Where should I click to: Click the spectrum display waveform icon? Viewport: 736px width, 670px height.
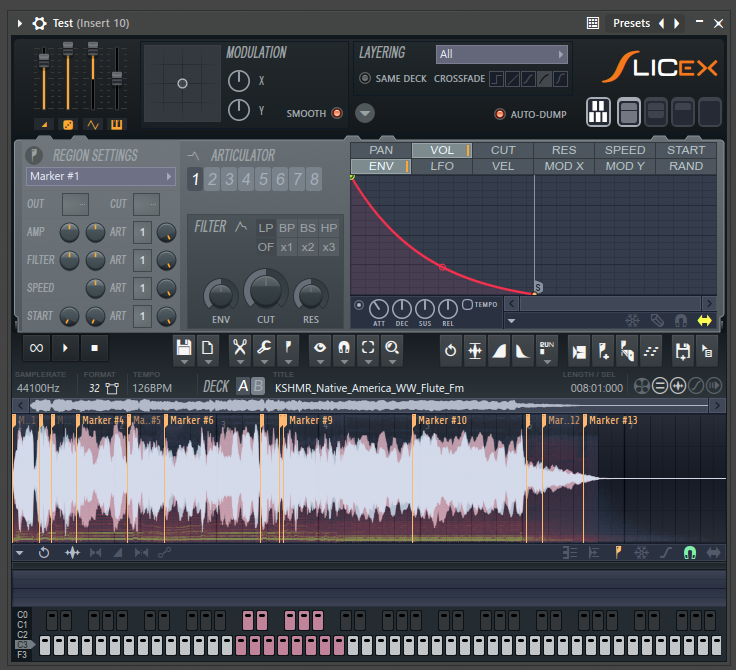click(72, 553)
